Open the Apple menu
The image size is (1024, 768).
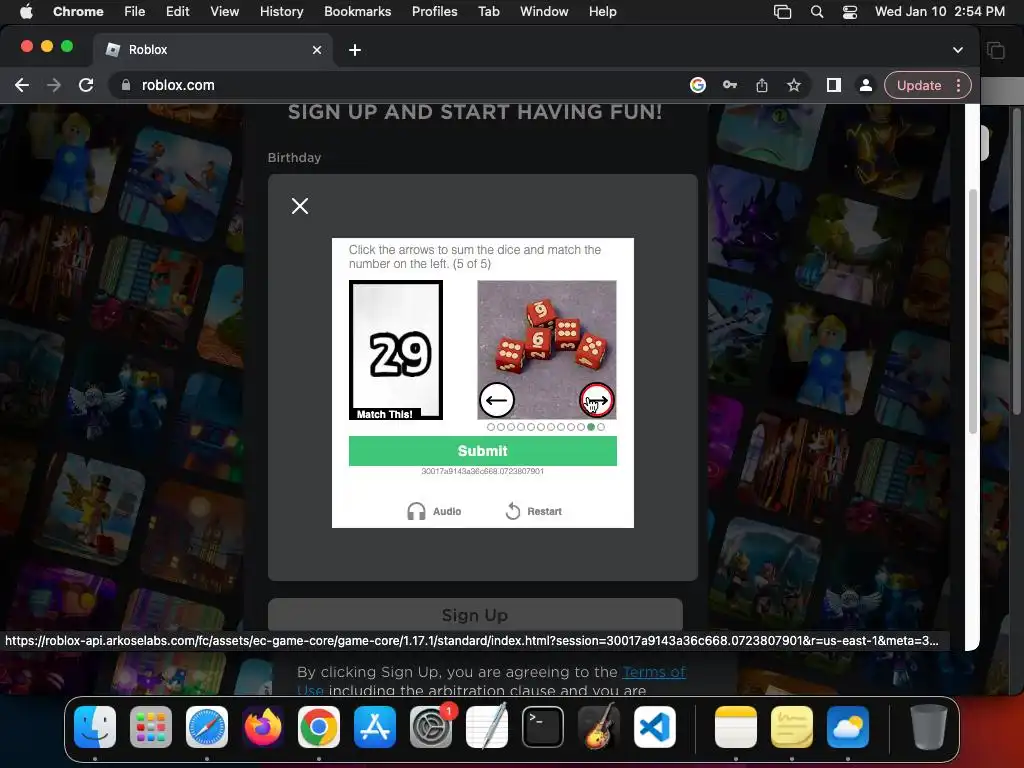[26, 11]
